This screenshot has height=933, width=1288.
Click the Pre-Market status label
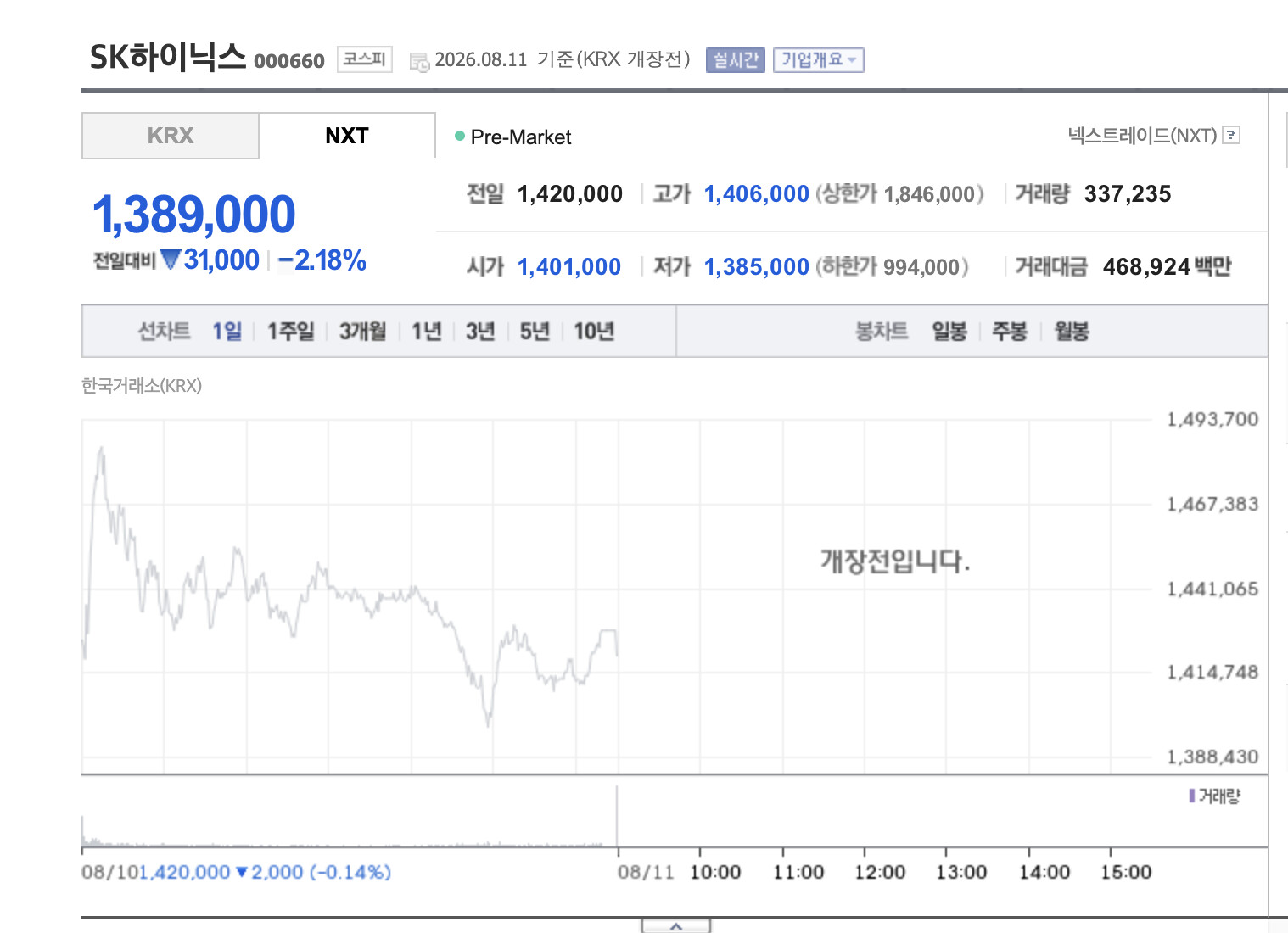(521, 137)
